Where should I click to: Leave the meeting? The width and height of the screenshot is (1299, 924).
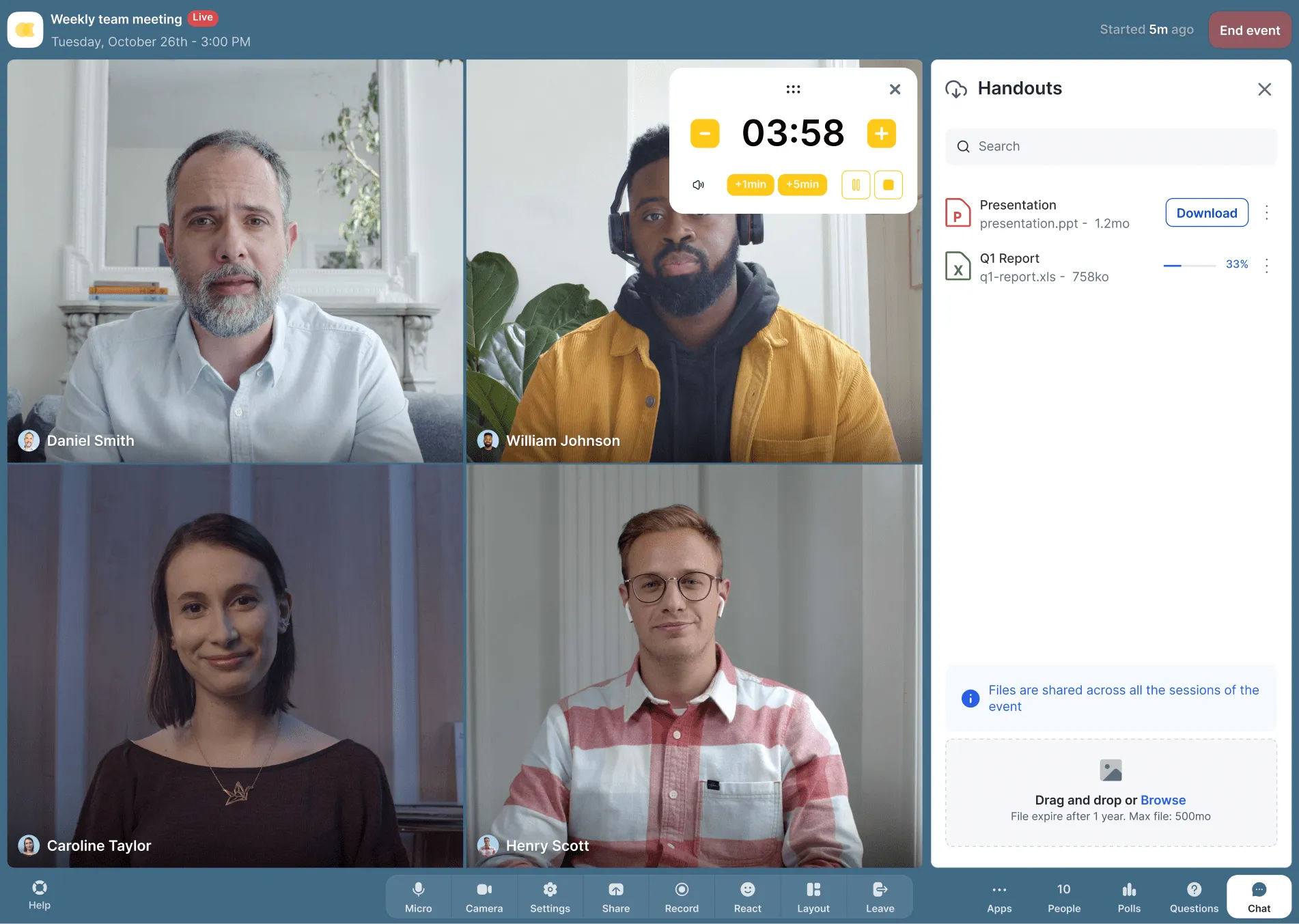click(880, 897)
